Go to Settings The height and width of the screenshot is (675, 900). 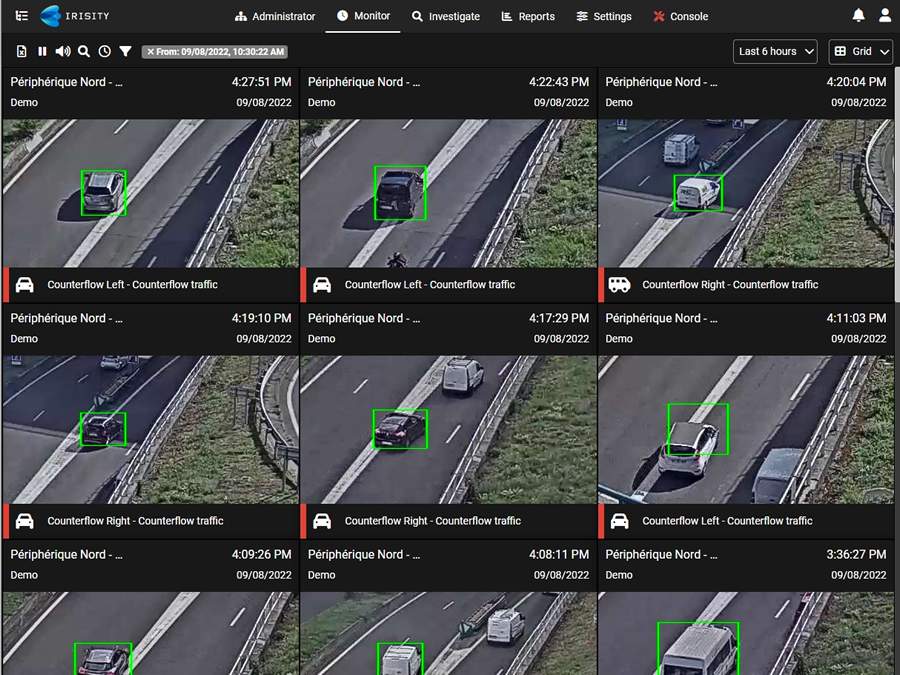click(x=604, y=16)
